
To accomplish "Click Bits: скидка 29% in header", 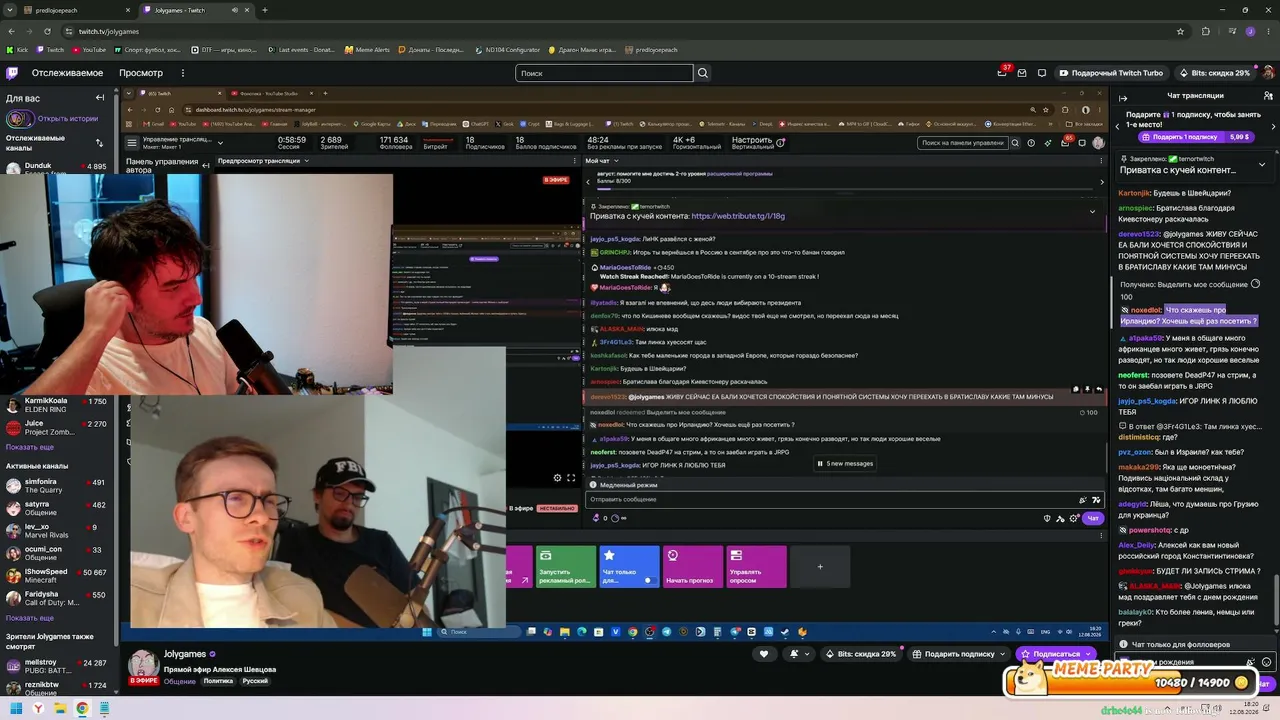I will [x=1214, y=73].
